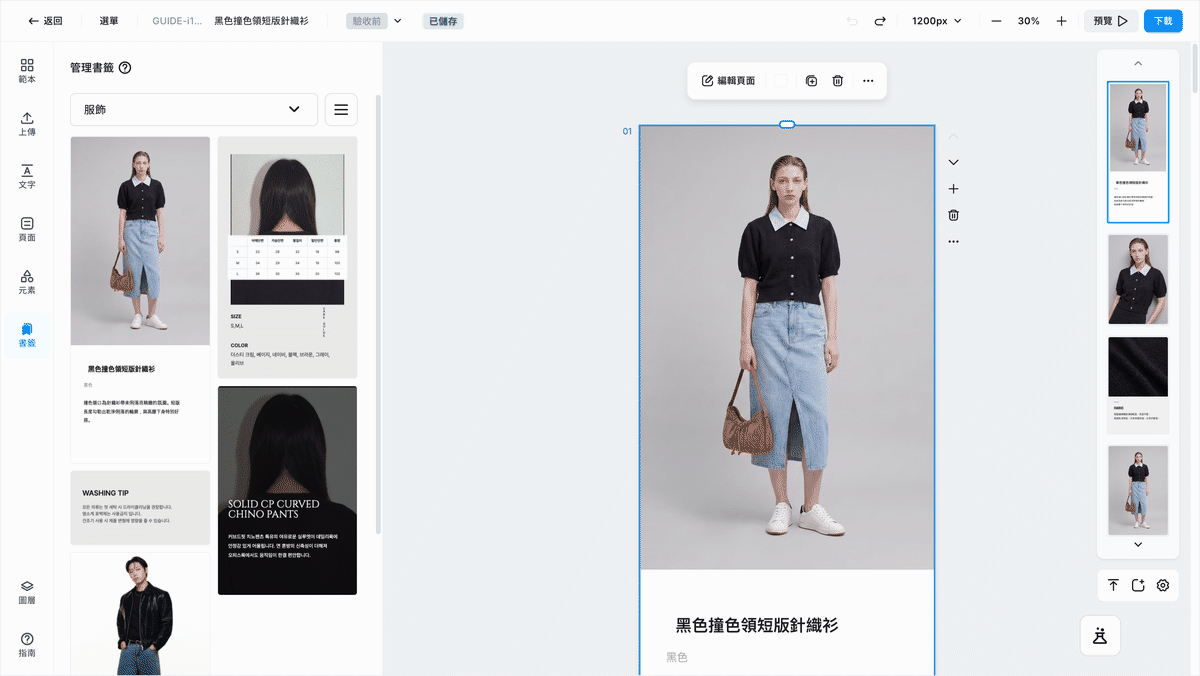Click the top resize handle of the selected section
Image resolution: width=1200 pixels, height=676 pixels.
pyautogui.click(x=787, y=125)
